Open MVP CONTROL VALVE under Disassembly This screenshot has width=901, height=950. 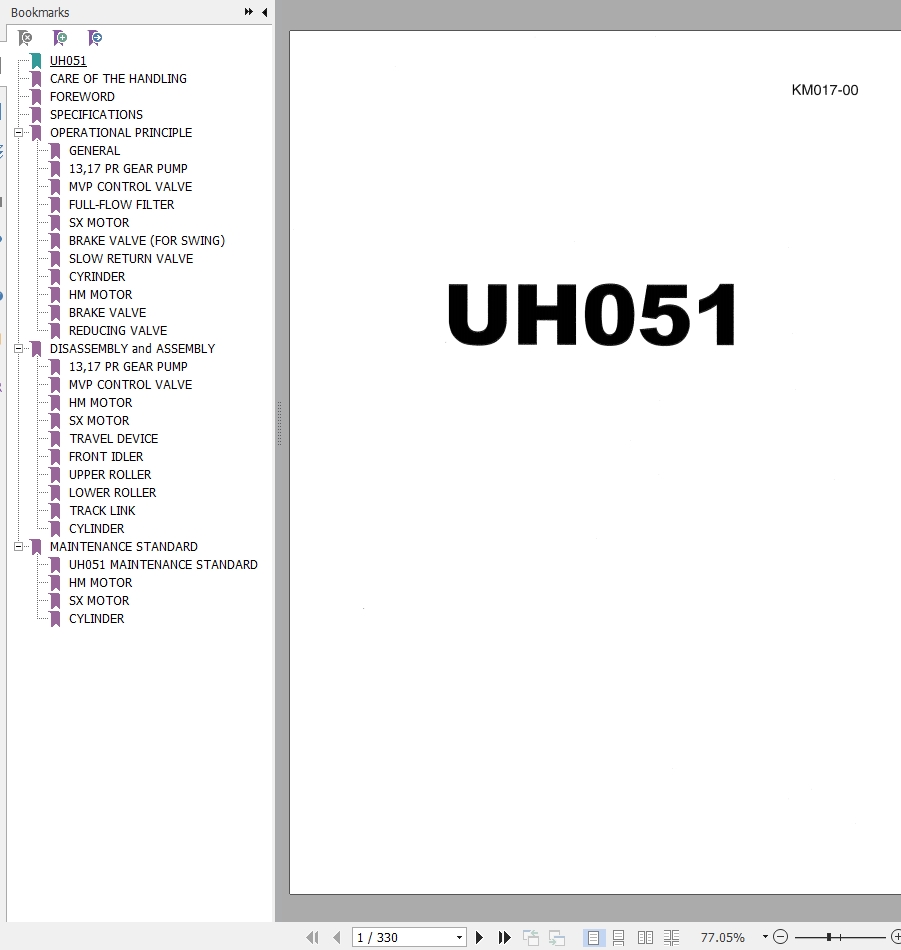130,385
